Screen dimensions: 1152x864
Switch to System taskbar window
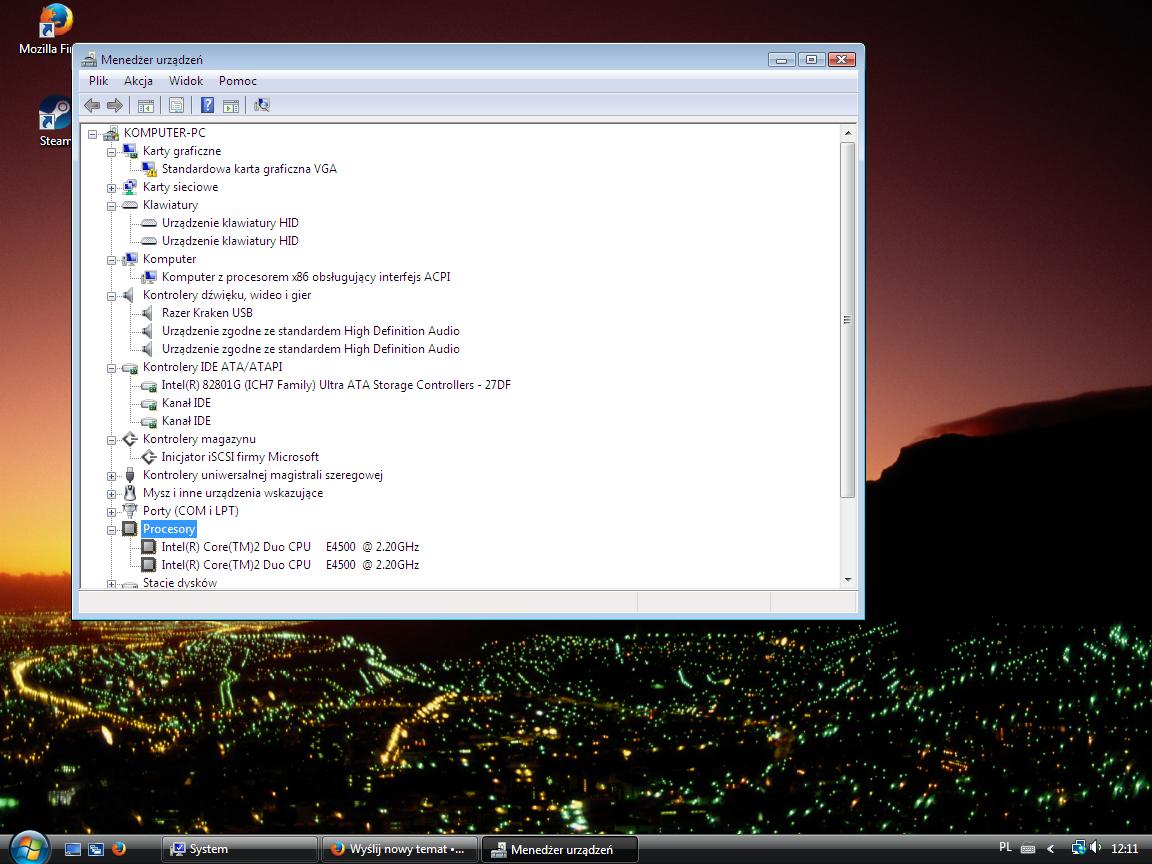240,849
